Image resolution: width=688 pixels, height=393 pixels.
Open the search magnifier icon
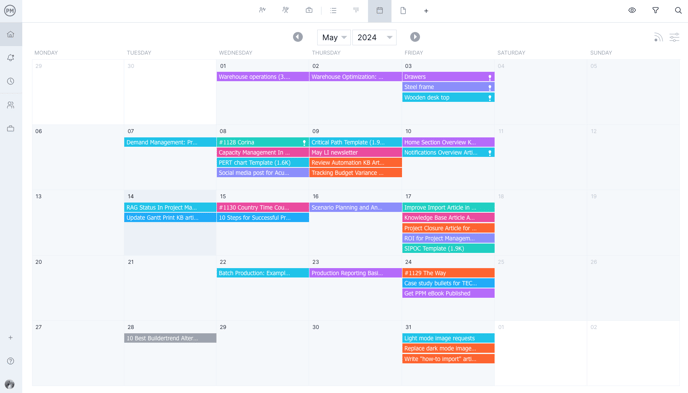coord(678,11)
